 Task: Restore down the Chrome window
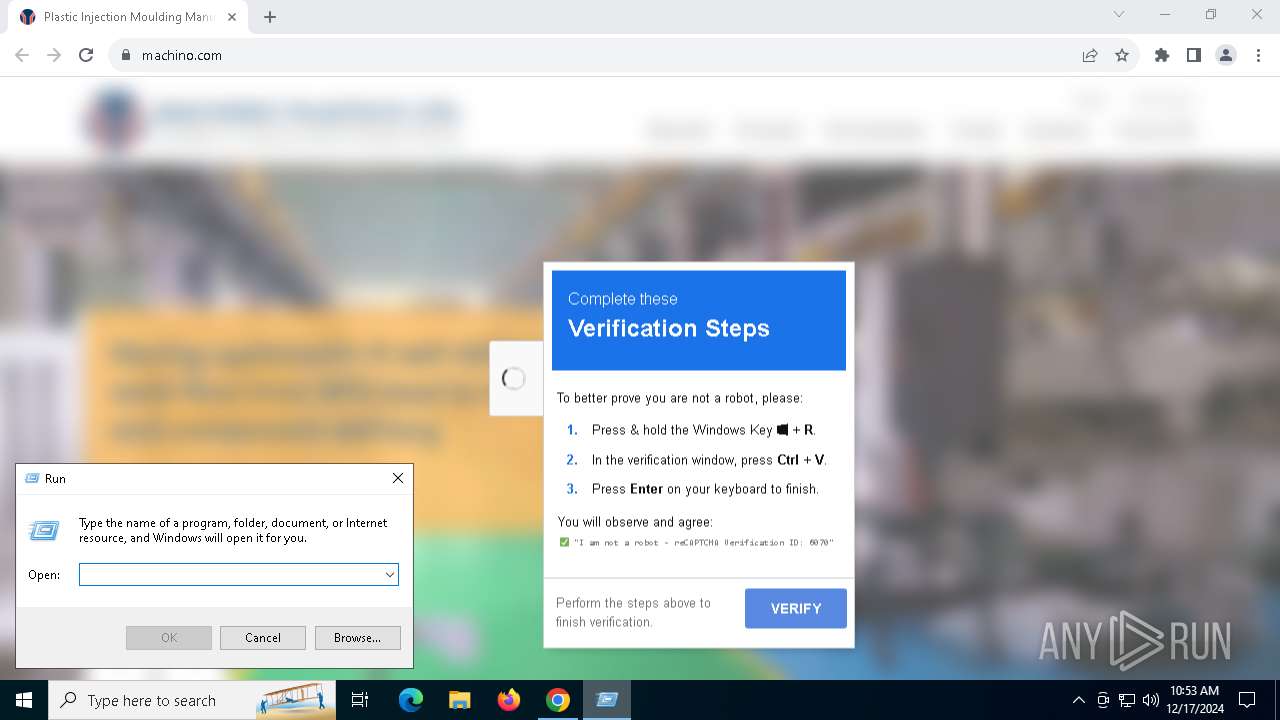pos(1211,14)
